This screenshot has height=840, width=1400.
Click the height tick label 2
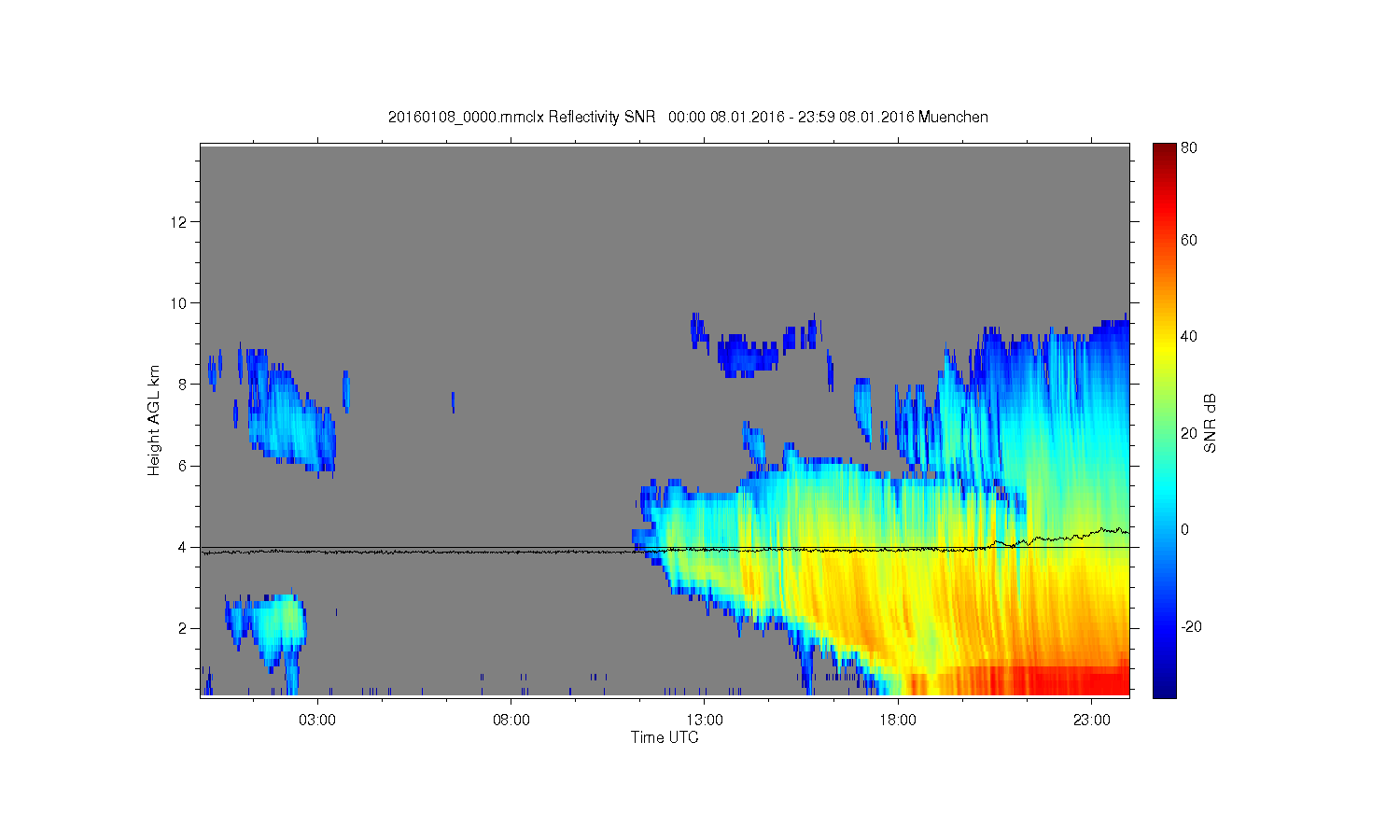(184, 628)
